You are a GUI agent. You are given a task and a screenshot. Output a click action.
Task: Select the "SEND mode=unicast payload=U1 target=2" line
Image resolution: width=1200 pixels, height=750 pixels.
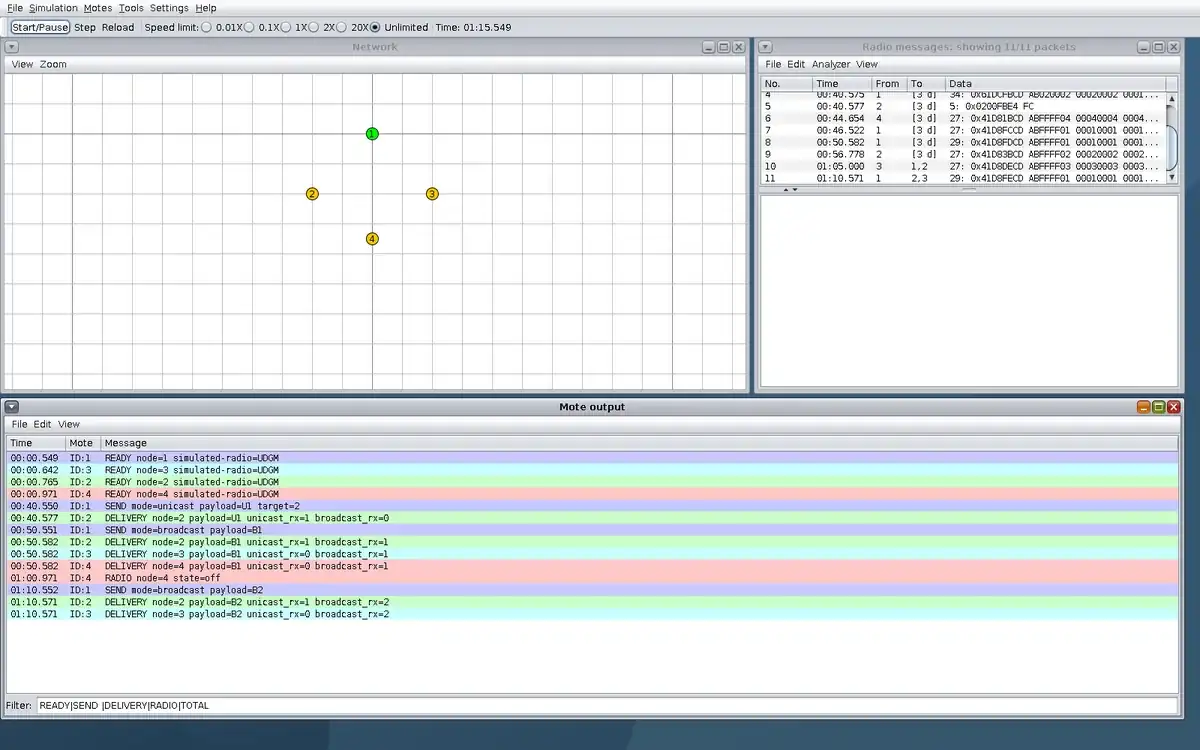[x=593, y=506]
